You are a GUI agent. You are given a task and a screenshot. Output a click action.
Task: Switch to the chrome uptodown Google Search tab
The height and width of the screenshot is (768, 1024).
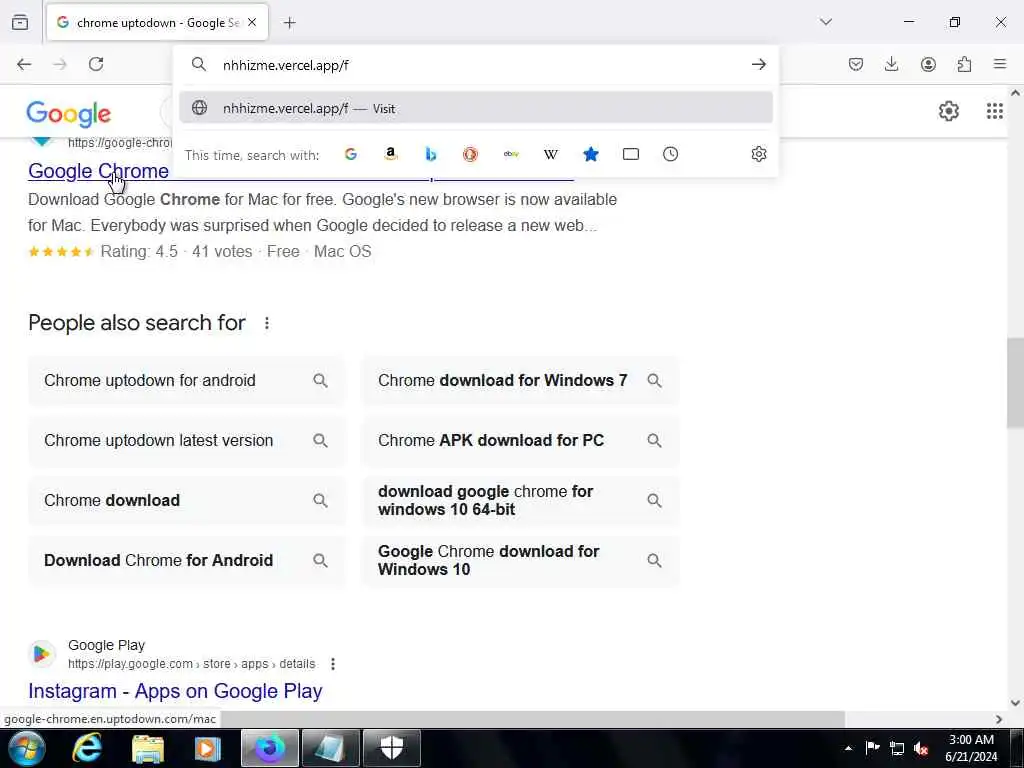(157, 23)
